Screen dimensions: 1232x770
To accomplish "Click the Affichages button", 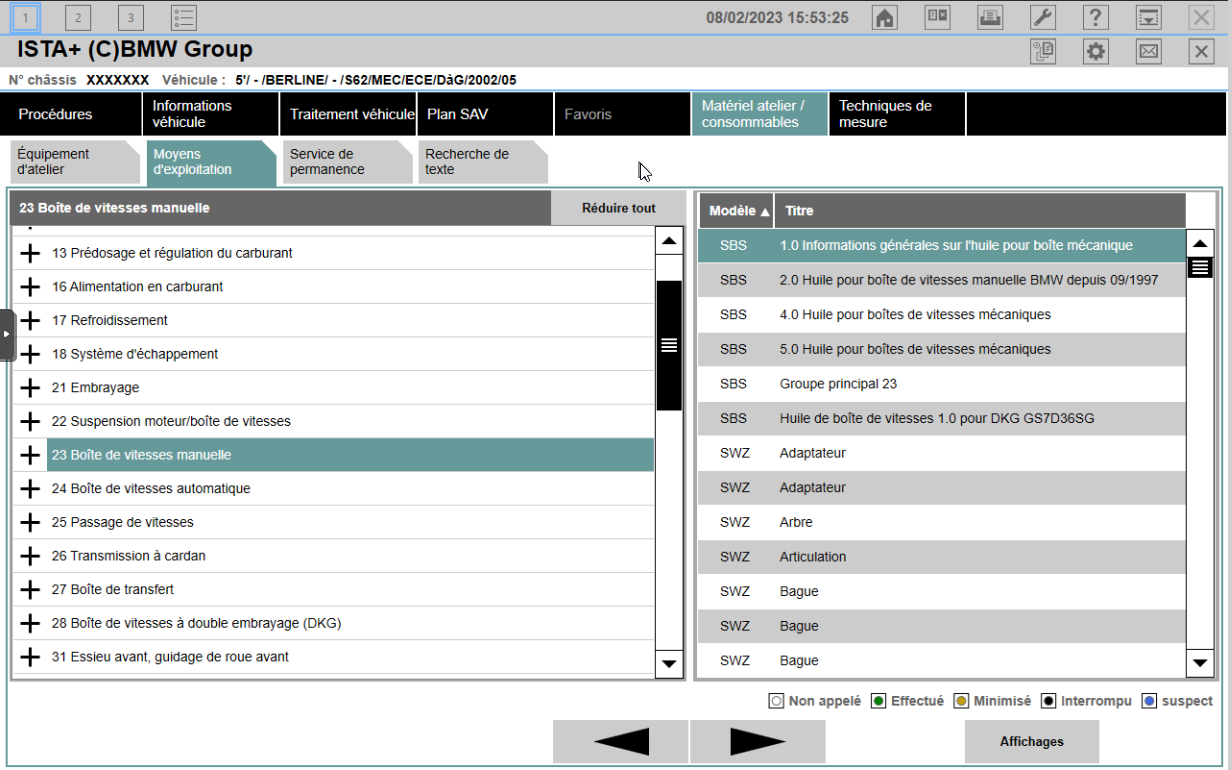I will pos(1032,742).
